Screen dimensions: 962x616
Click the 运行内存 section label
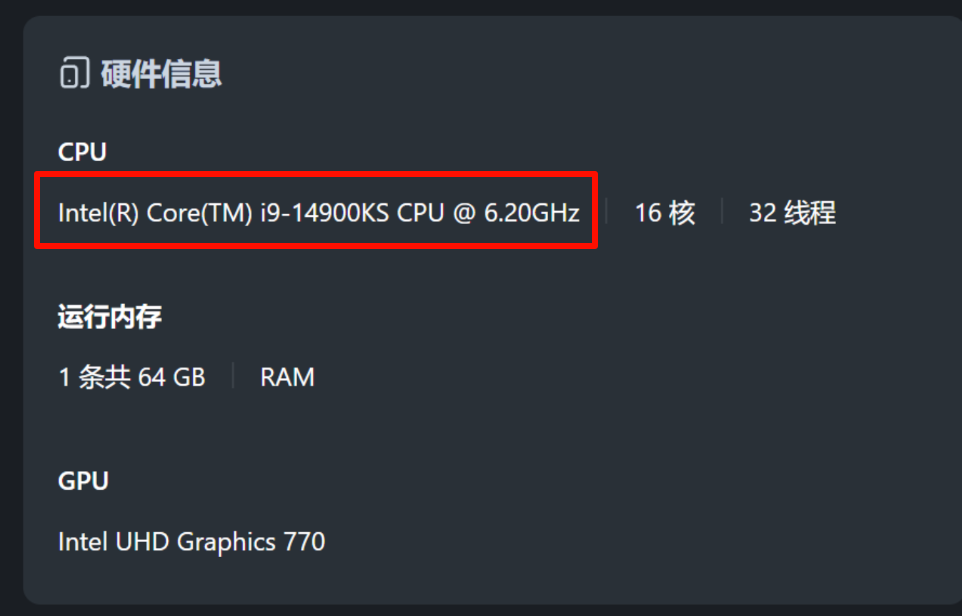coord(110,317)
